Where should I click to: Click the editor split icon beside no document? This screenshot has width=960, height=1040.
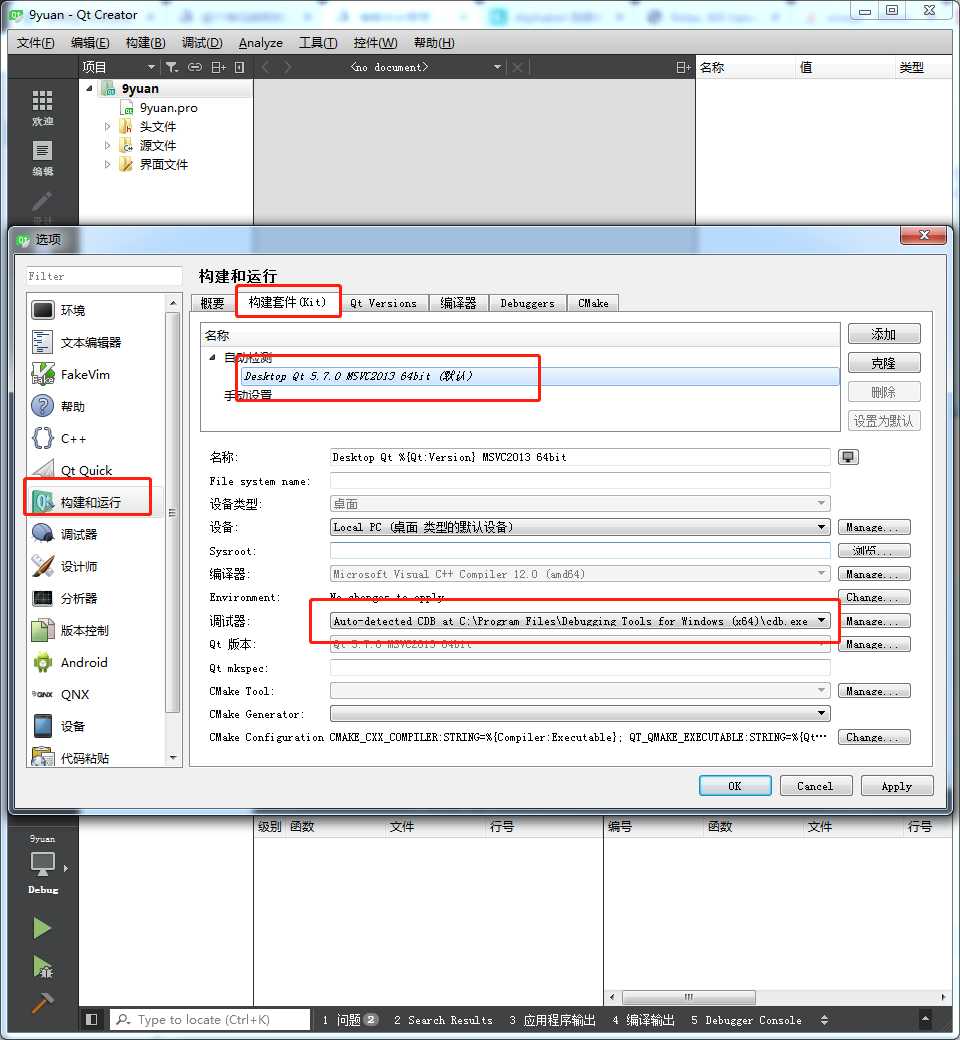[683, 67]
